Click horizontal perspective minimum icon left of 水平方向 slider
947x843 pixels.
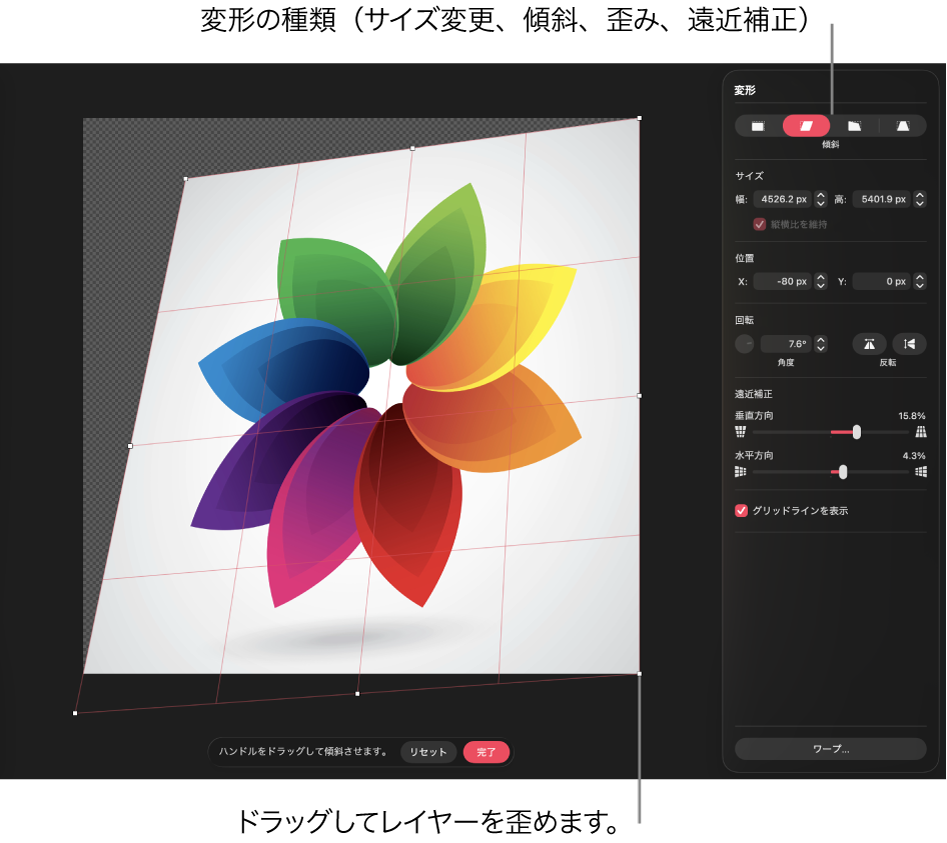click(x=740, y=472)
